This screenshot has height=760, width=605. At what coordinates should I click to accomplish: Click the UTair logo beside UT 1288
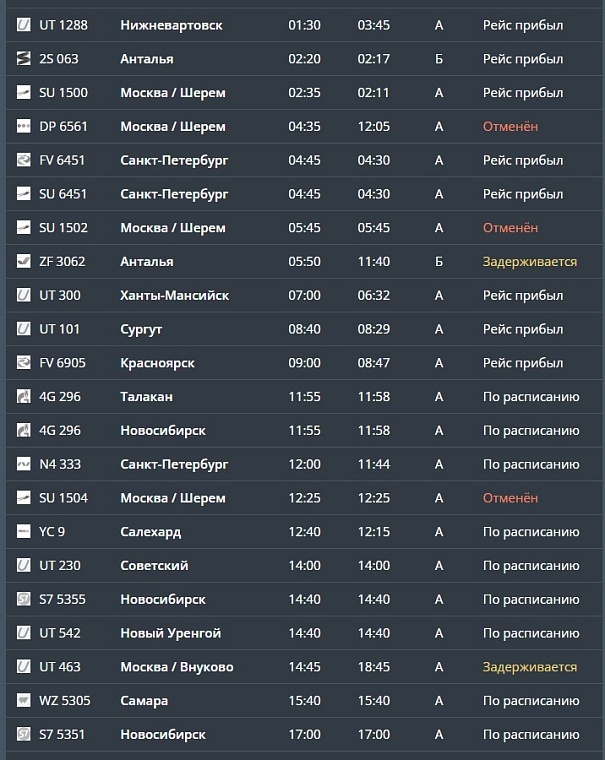(23, 25)
